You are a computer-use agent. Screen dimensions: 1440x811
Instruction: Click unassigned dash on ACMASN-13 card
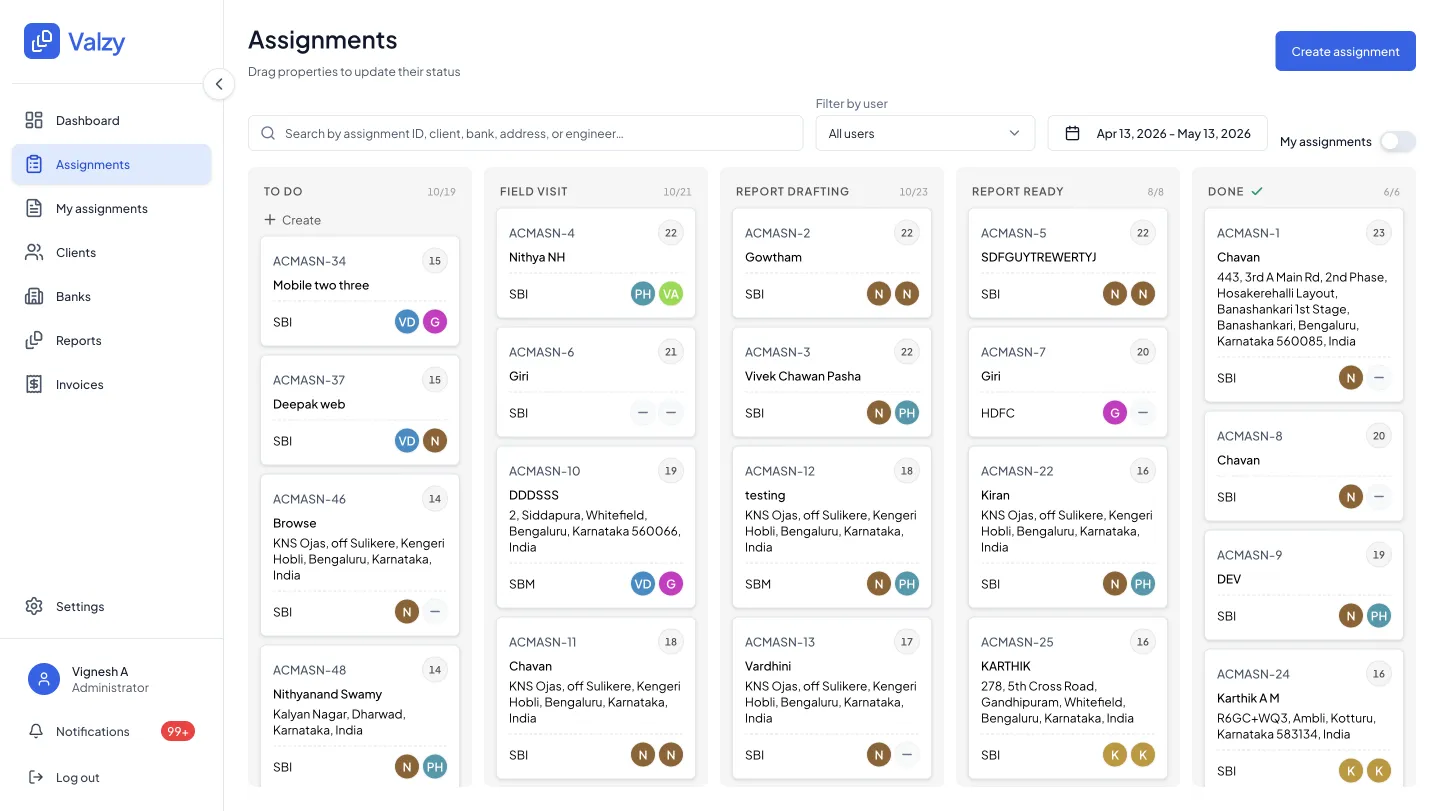(x=907, y=755)
